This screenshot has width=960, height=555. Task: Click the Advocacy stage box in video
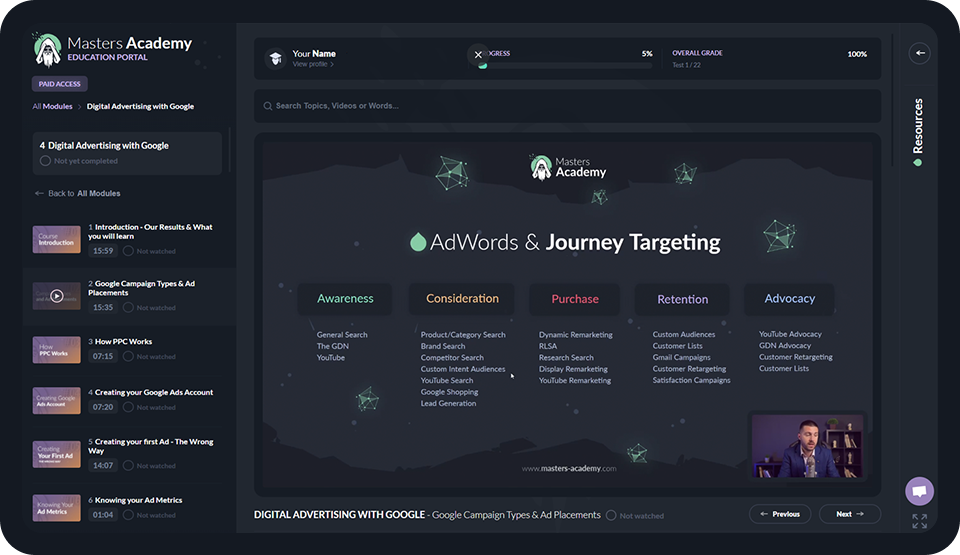pyautogui.click(x=789, y=299)
